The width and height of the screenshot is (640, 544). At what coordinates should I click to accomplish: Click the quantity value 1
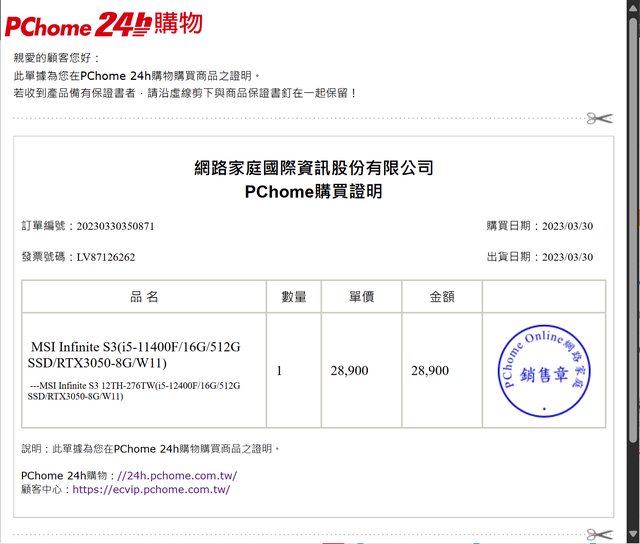tap(279, 371)
